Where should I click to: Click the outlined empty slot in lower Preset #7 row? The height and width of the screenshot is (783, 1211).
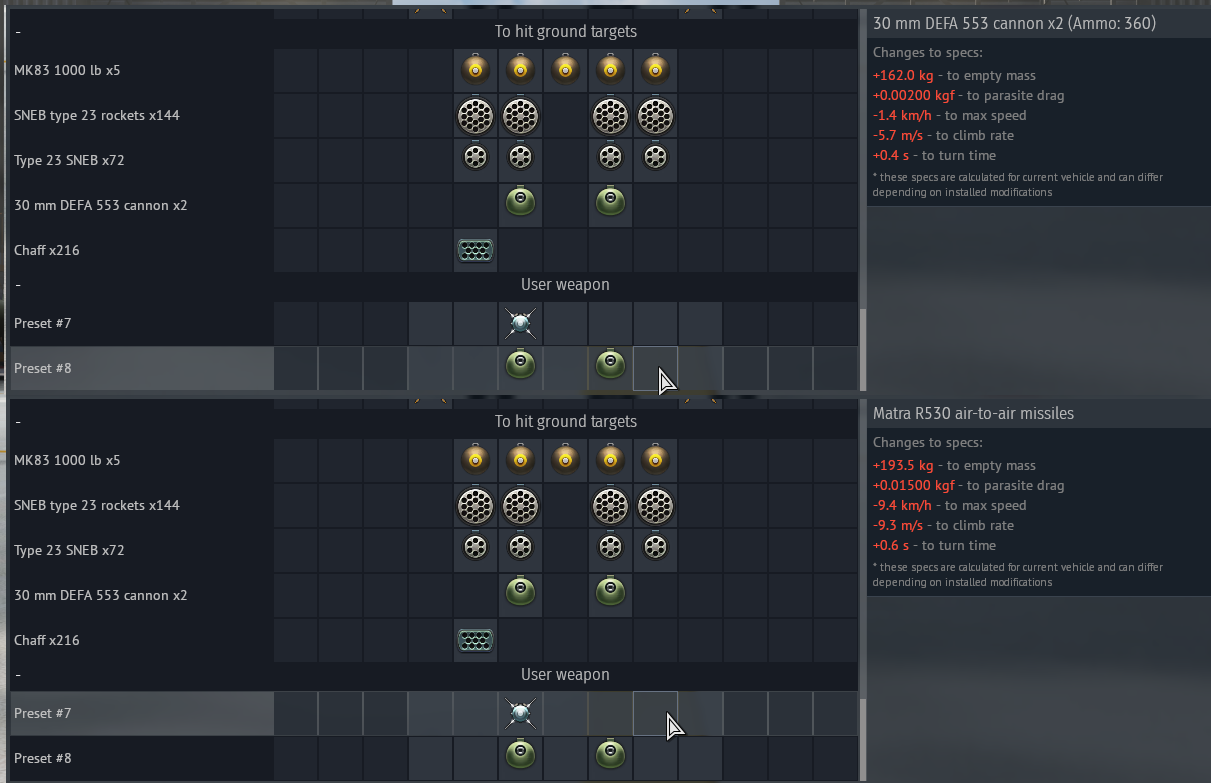point(655,713)
